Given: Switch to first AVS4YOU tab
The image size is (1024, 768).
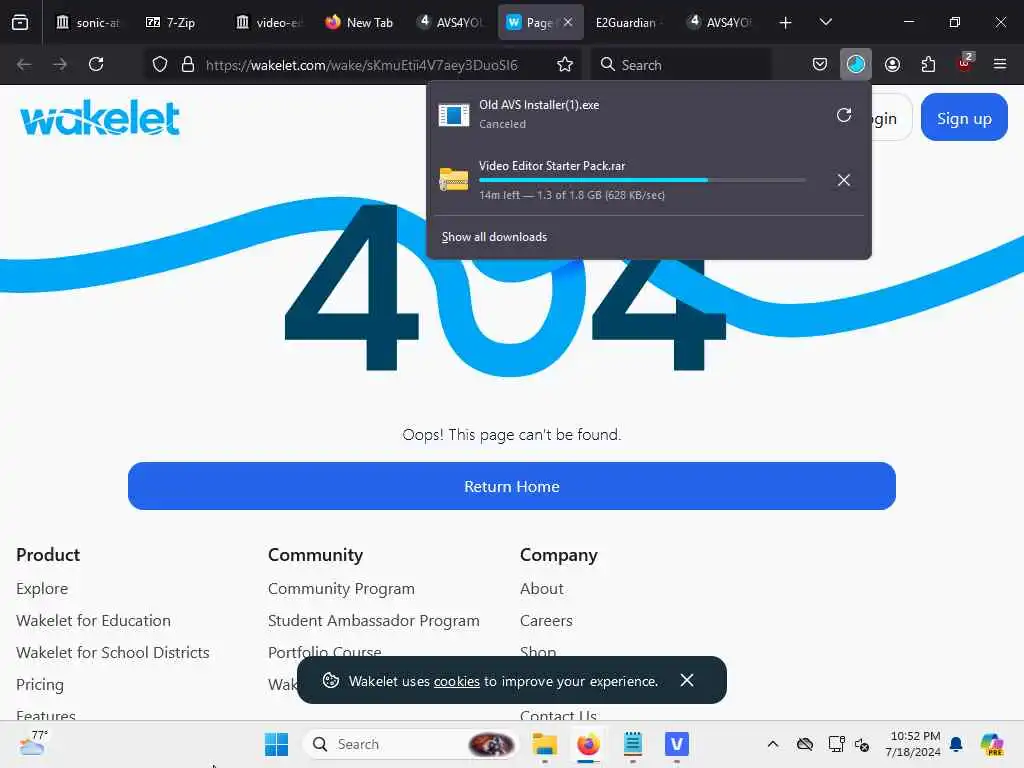Looking at the screenshot, I should 451,22.
